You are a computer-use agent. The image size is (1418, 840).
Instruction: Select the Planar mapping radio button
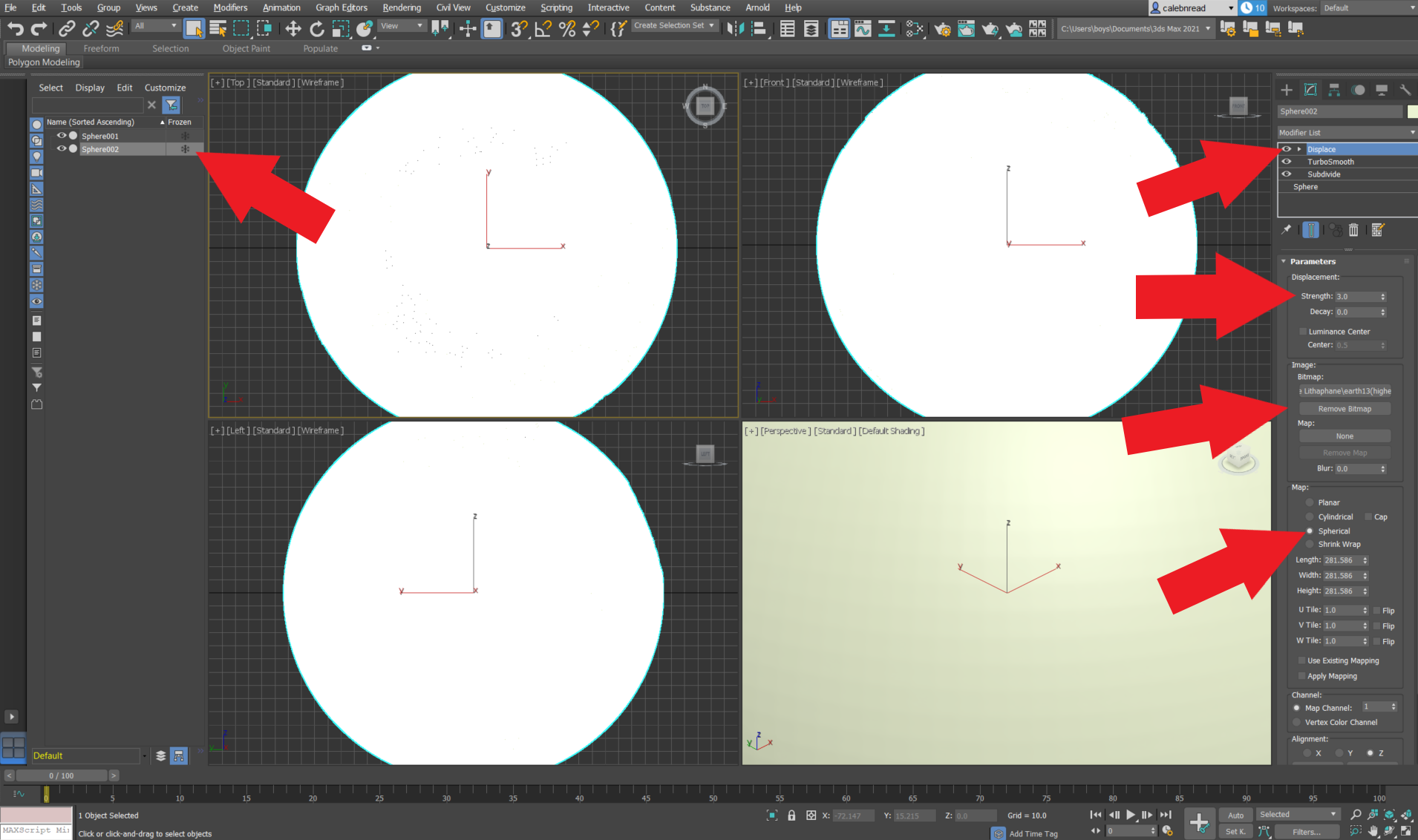point(1310,502)
